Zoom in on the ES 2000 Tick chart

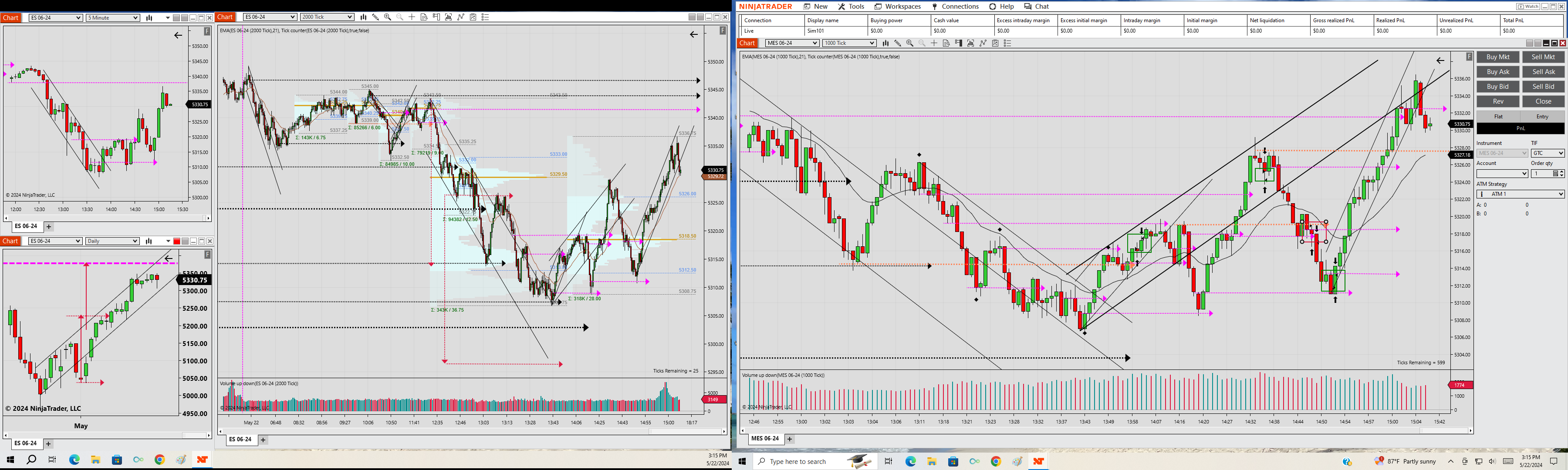click(x=388, y=17)
